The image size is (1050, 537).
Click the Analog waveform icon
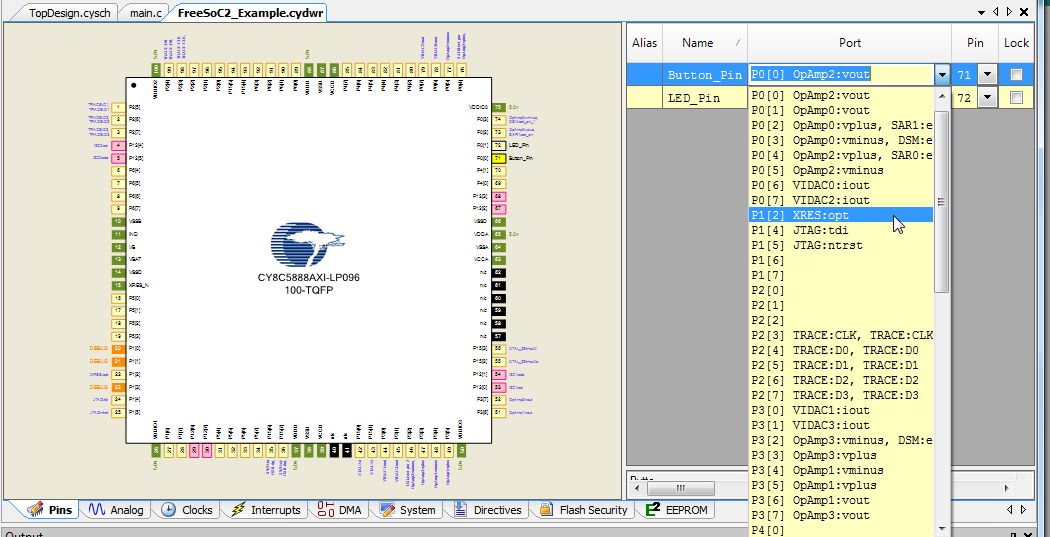(x=98, y=510)
